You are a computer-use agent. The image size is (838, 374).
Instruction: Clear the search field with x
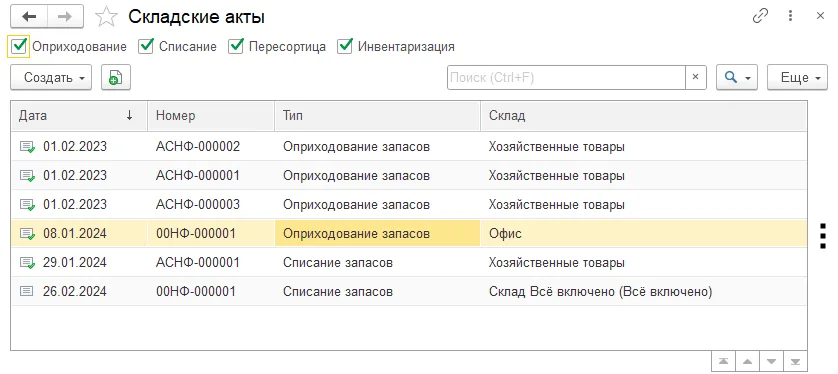click(695, 77)
